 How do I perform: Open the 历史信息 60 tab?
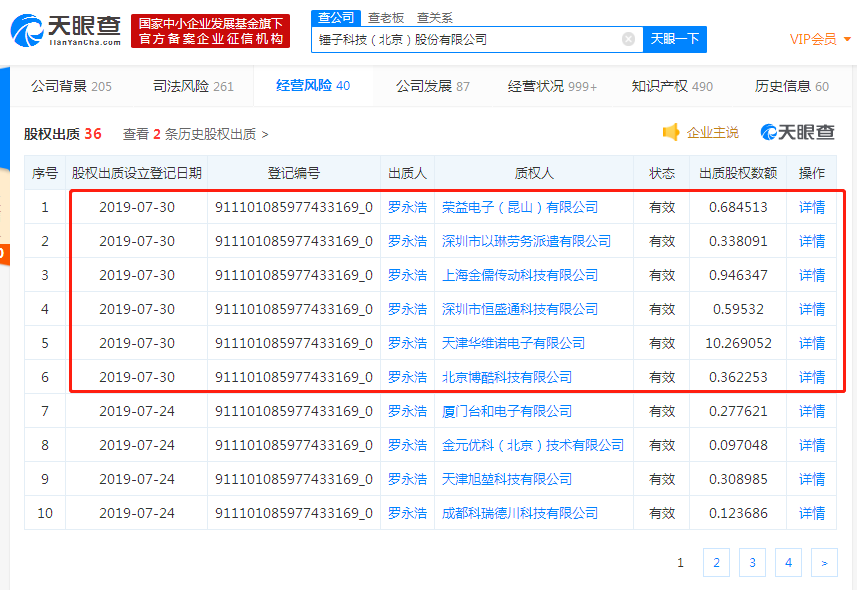point(791,86)
